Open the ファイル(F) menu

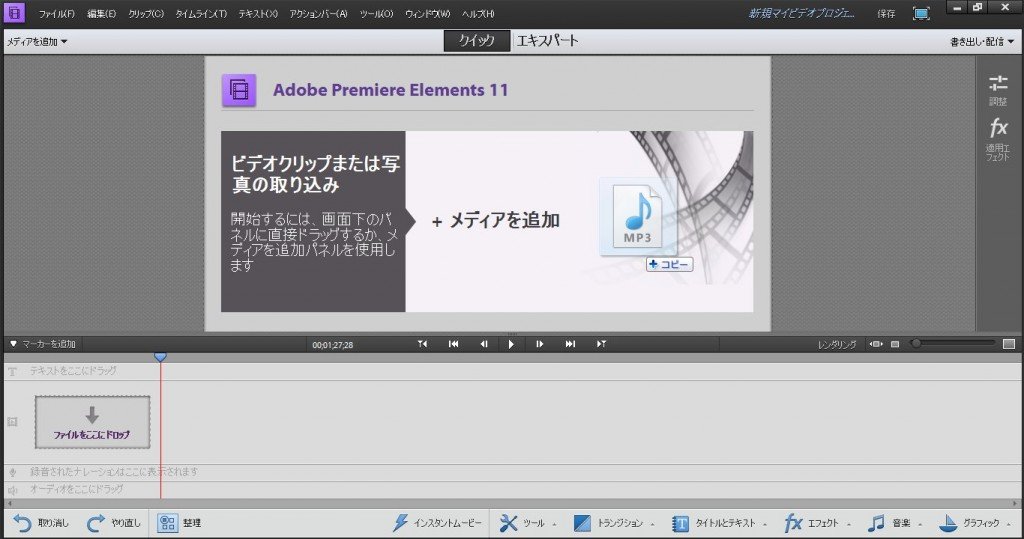57,14
